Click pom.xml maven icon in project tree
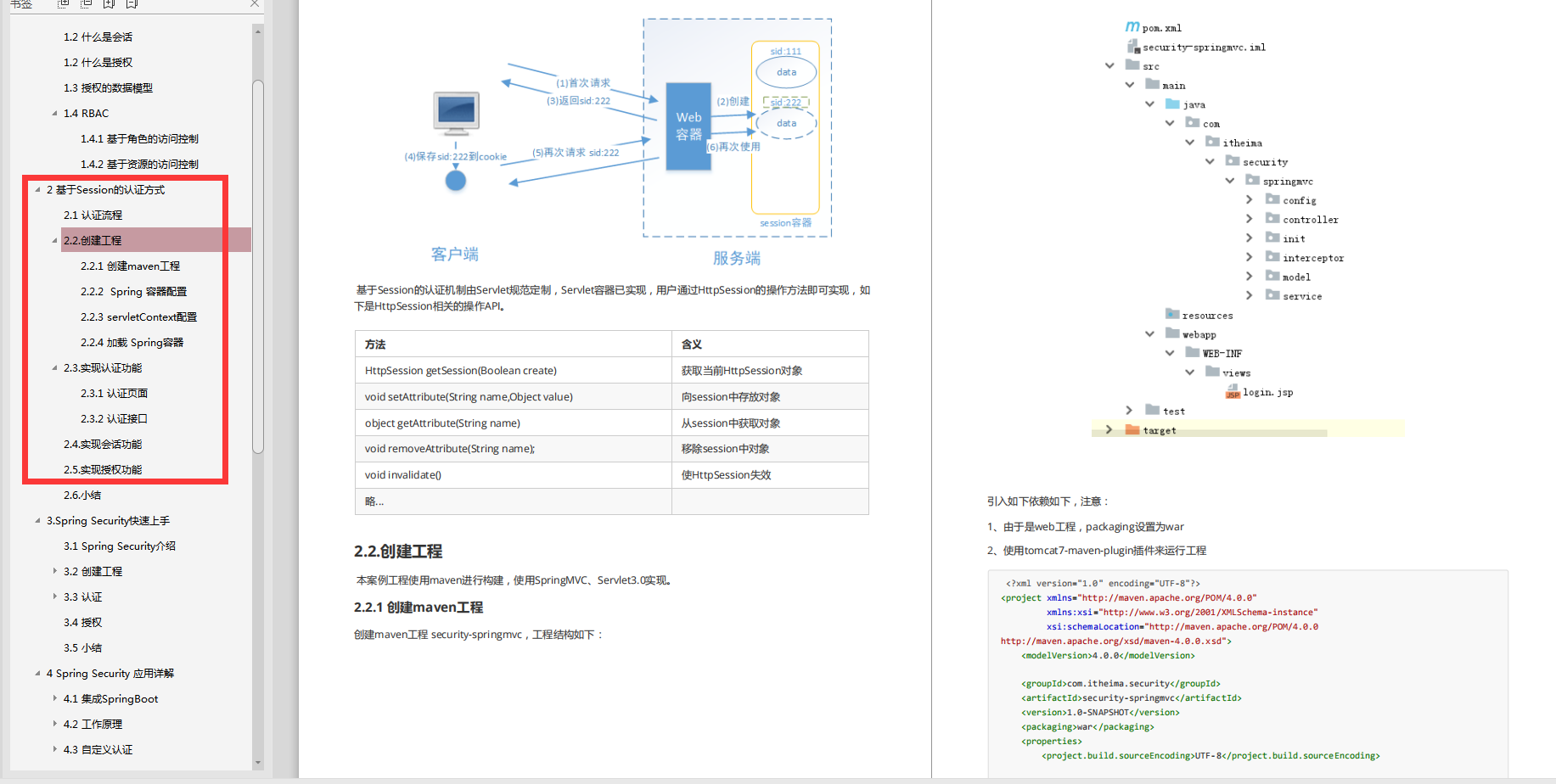 [x=1132, y=27]
